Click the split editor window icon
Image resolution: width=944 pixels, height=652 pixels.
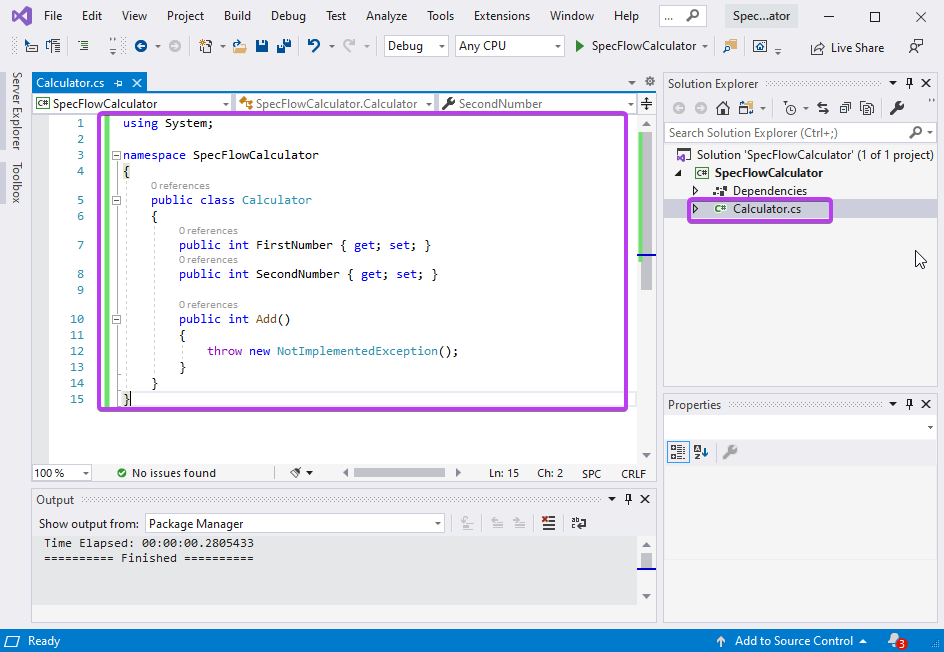pos(647,104)
